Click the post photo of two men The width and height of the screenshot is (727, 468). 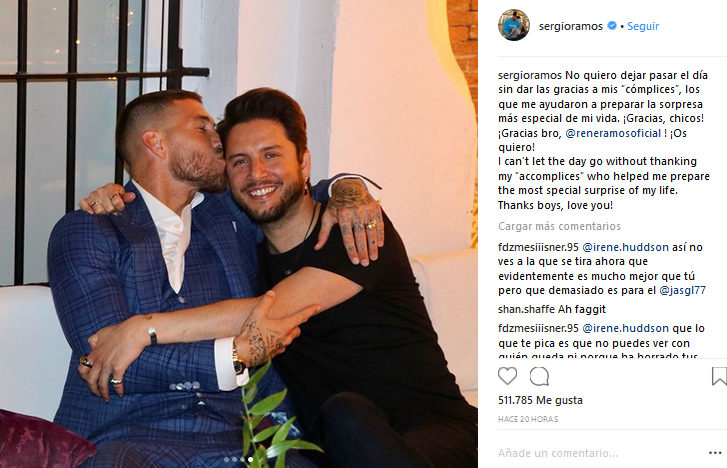pyautogui.click(x=239, y=234)
